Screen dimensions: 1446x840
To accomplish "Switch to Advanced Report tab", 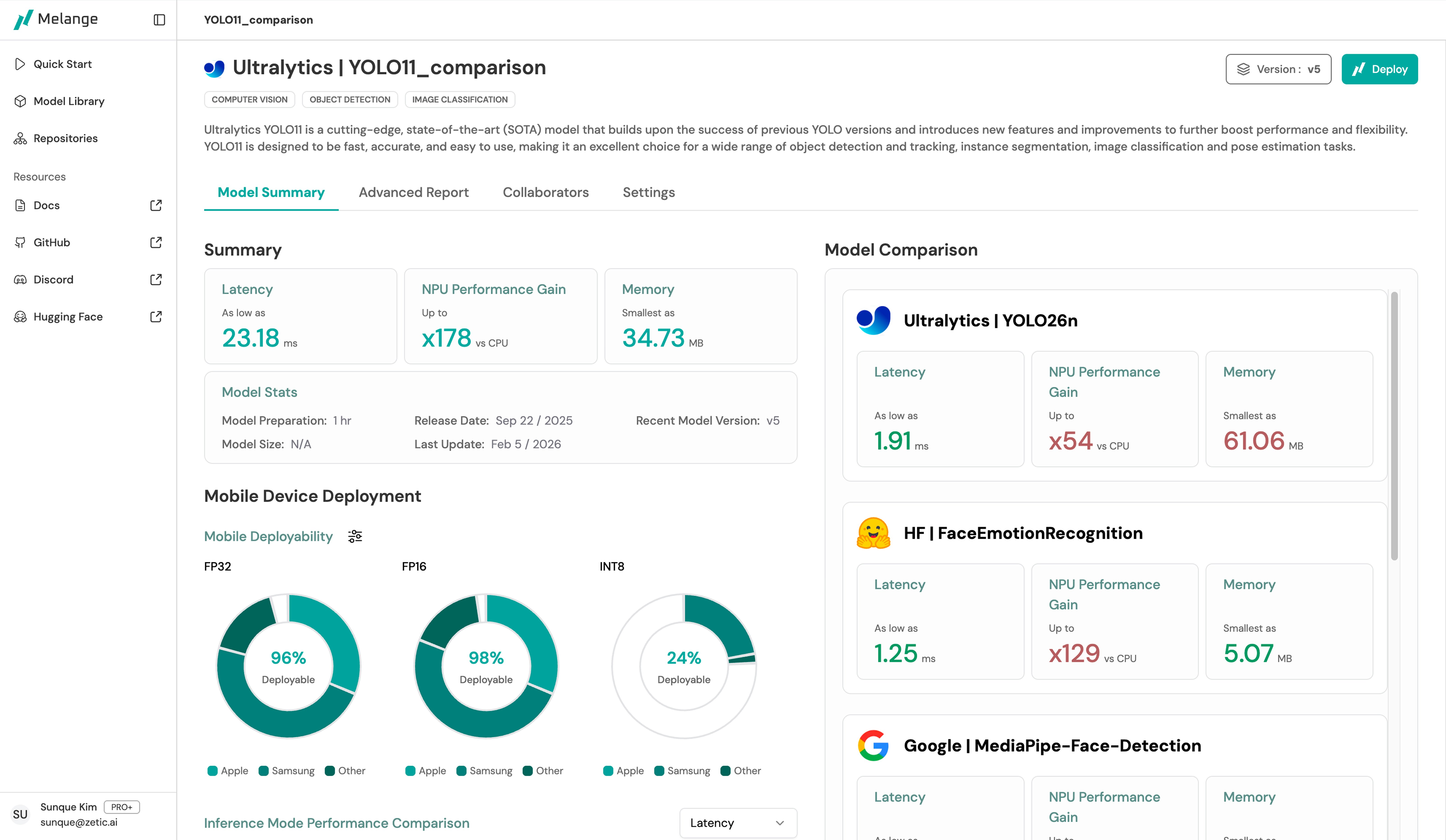I will pyautogui.click(x=413, y=192).
